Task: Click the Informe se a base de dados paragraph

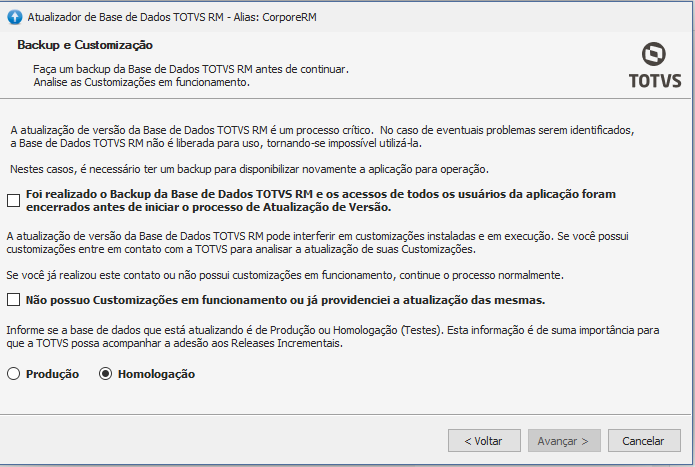Action: tap(333, 336)
